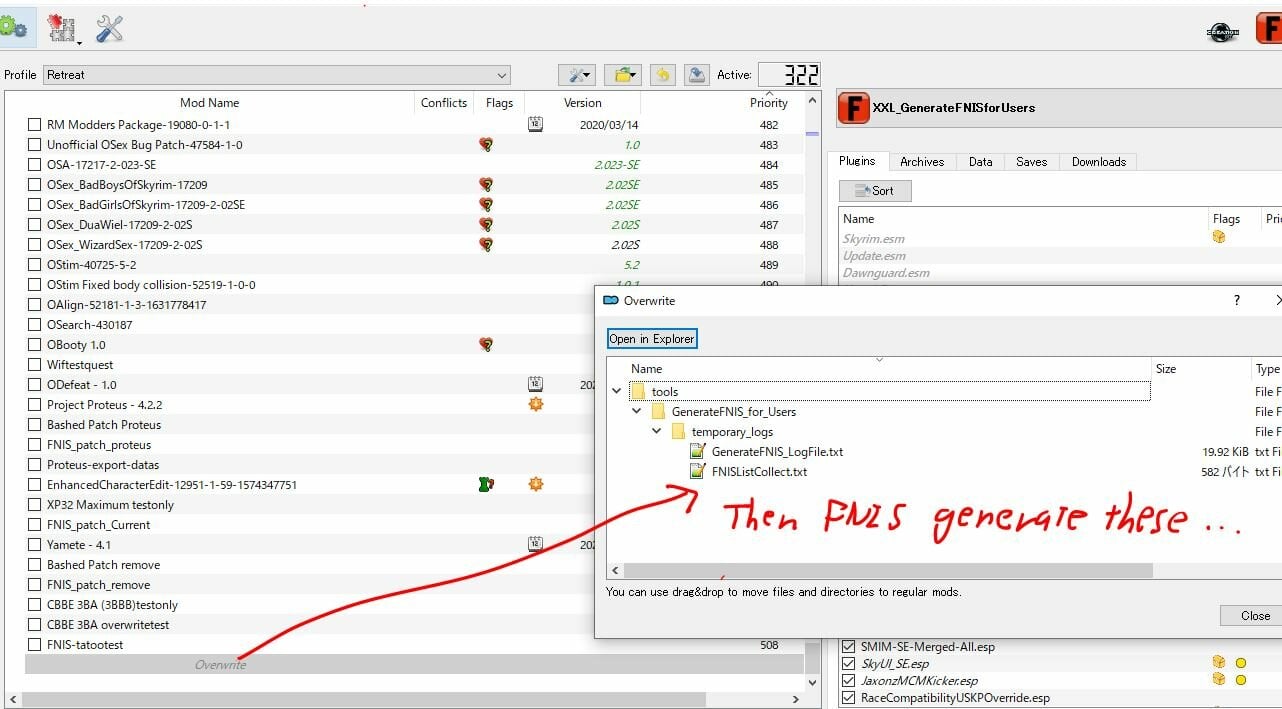Click the flag icon on OSex_DuaWiel row
Screen dimensions: 1282x709
coord(486,225)
